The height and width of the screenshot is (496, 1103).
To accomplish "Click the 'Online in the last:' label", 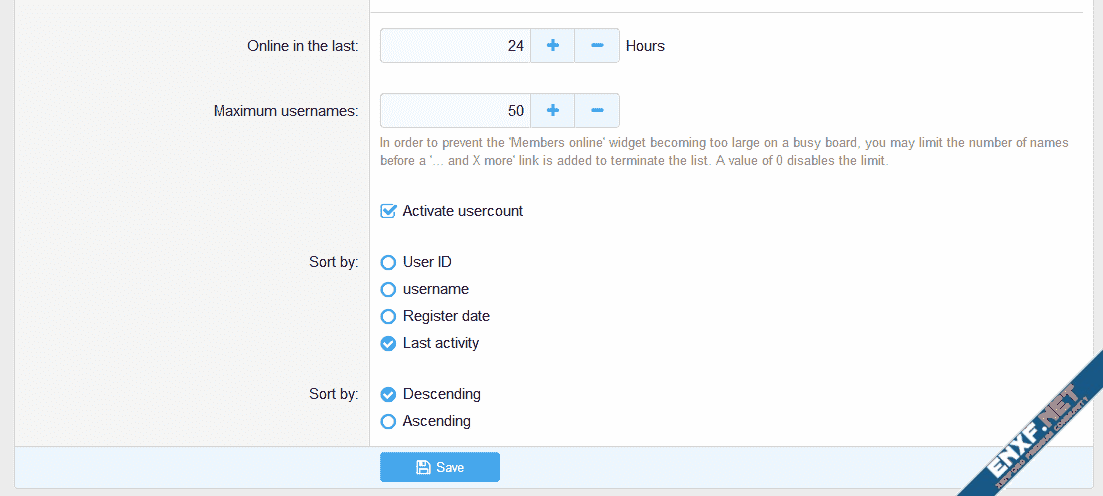I will coord(303,46).
